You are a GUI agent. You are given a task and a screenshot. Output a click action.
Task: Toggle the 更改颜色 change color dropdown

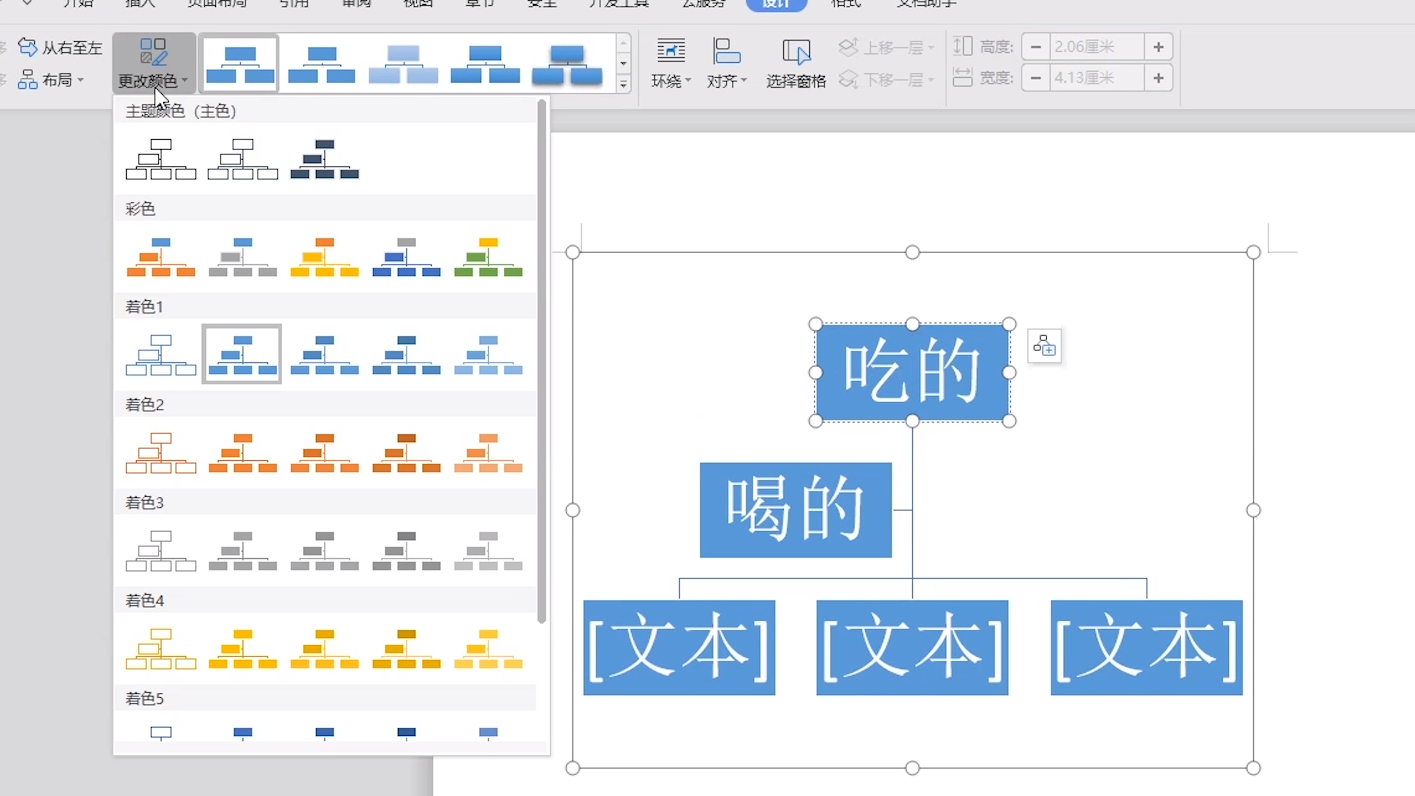153,64
